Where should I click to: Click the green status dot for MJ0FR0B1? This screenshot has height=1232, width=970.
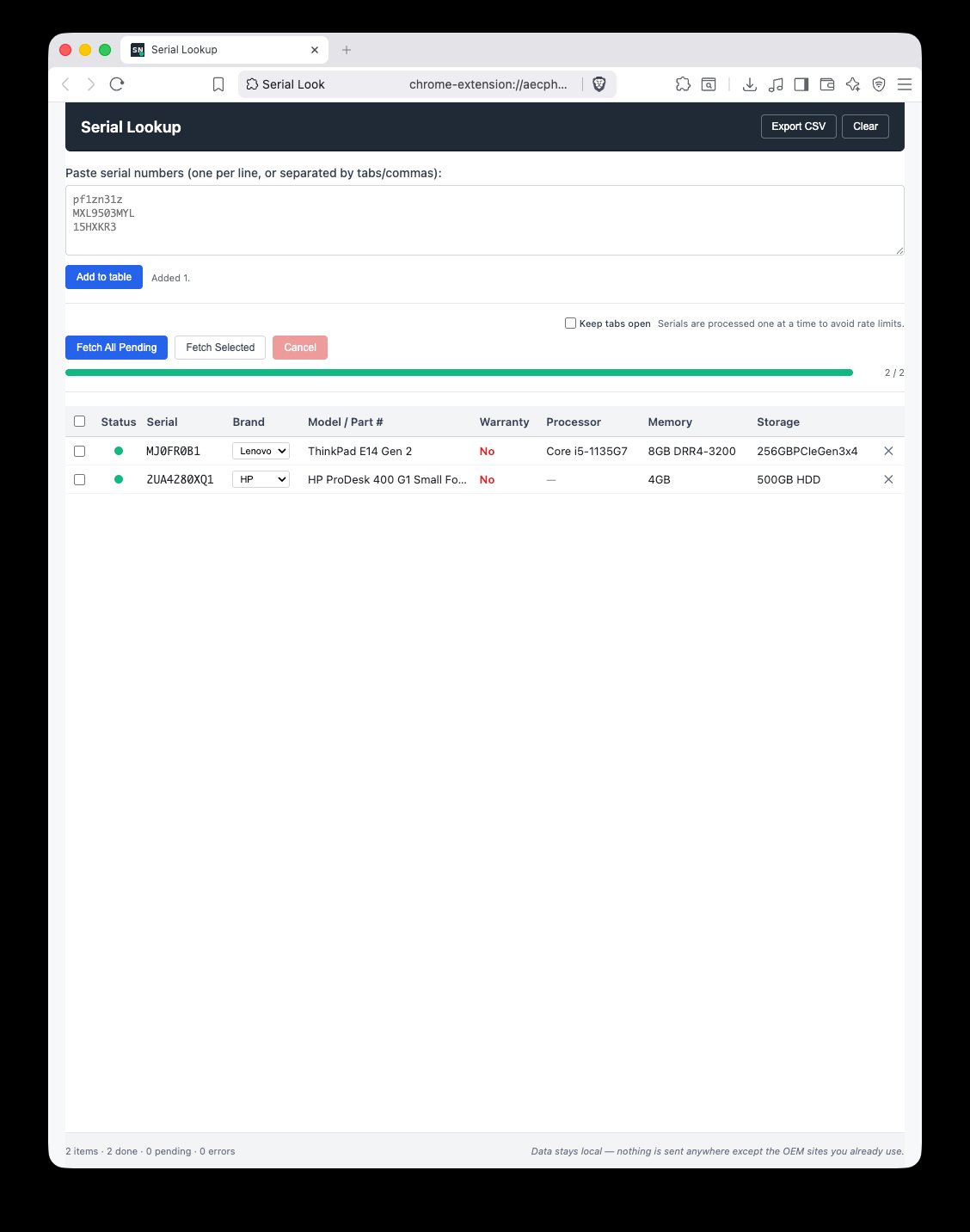coord(119,451)
